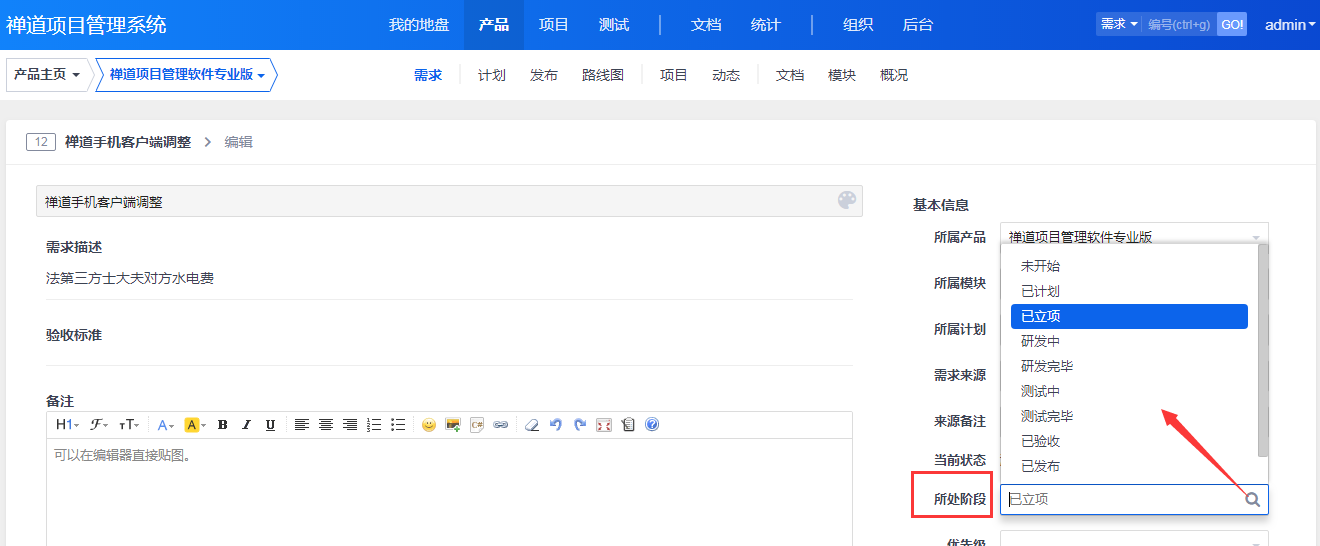
Task: Open 组织 top navigation tab
Action: point(858,25)
